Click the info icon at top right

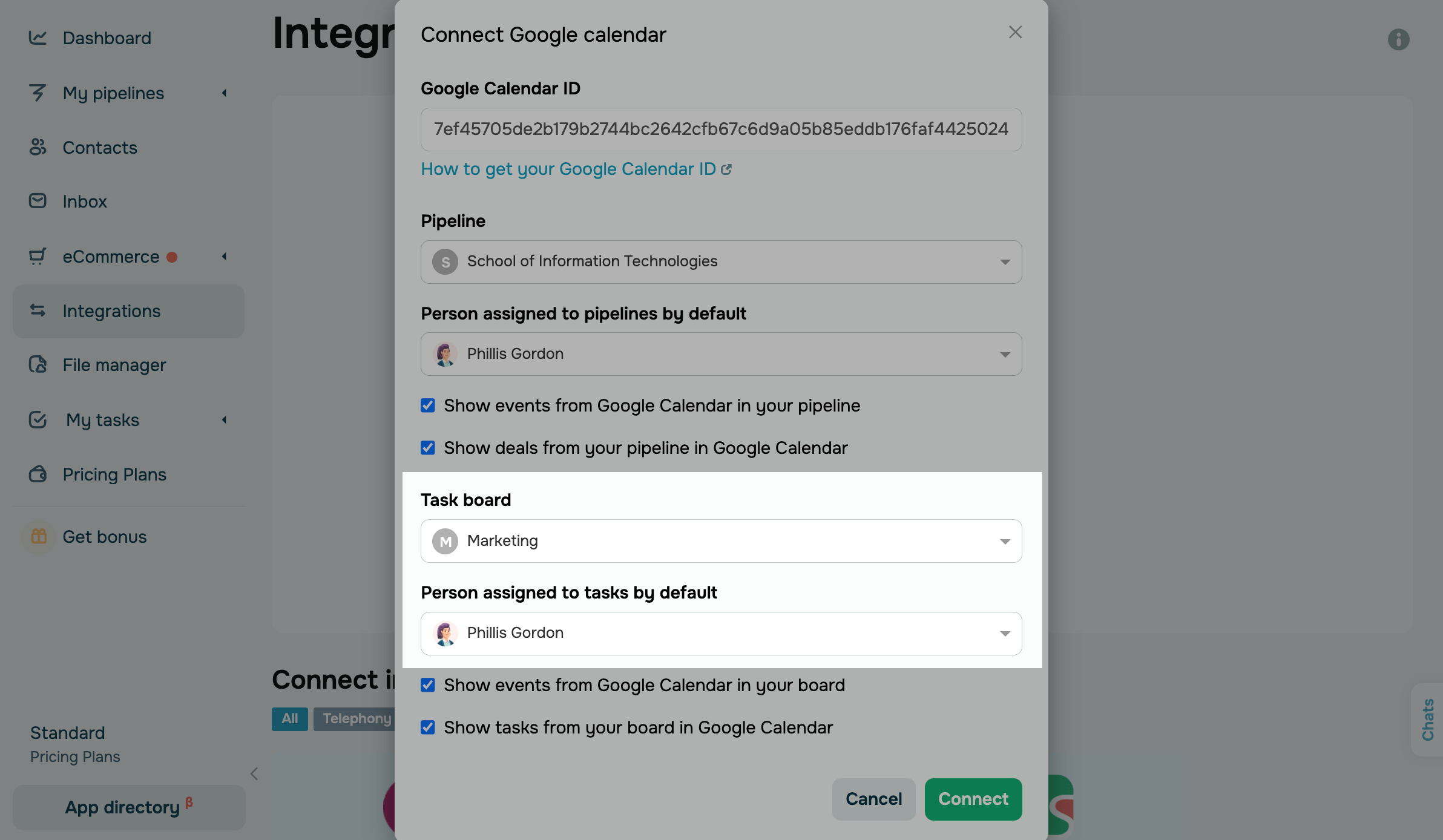1398,40
